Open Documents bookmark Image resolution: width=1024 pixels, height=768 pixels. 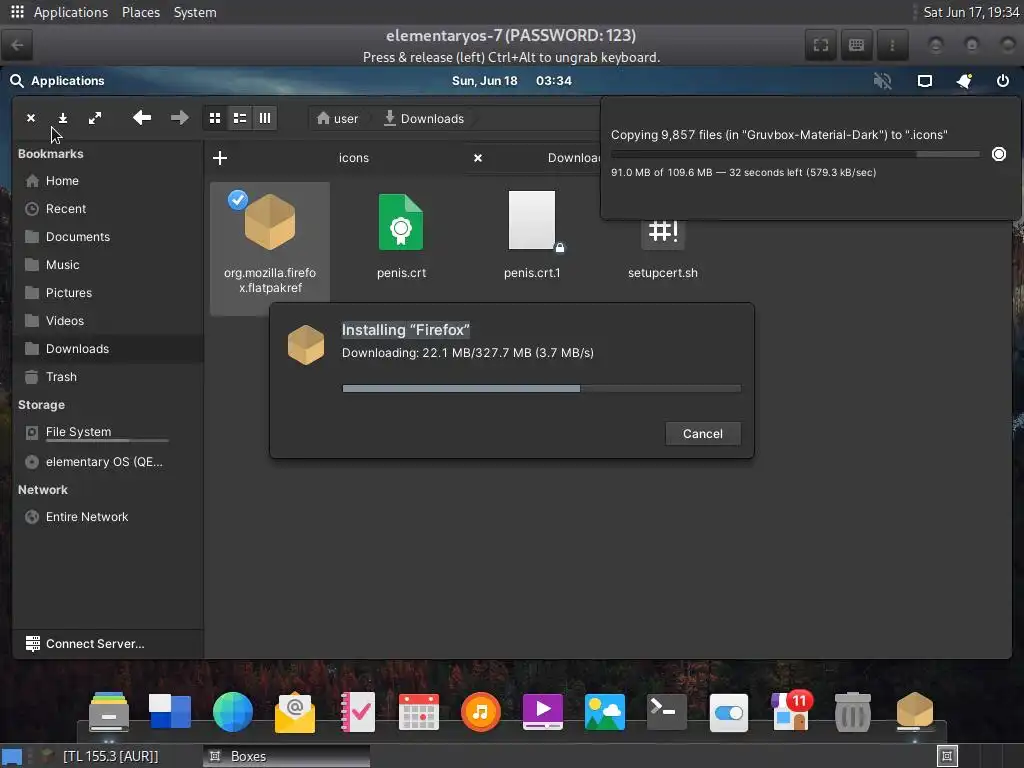click(x=108, y=237)
